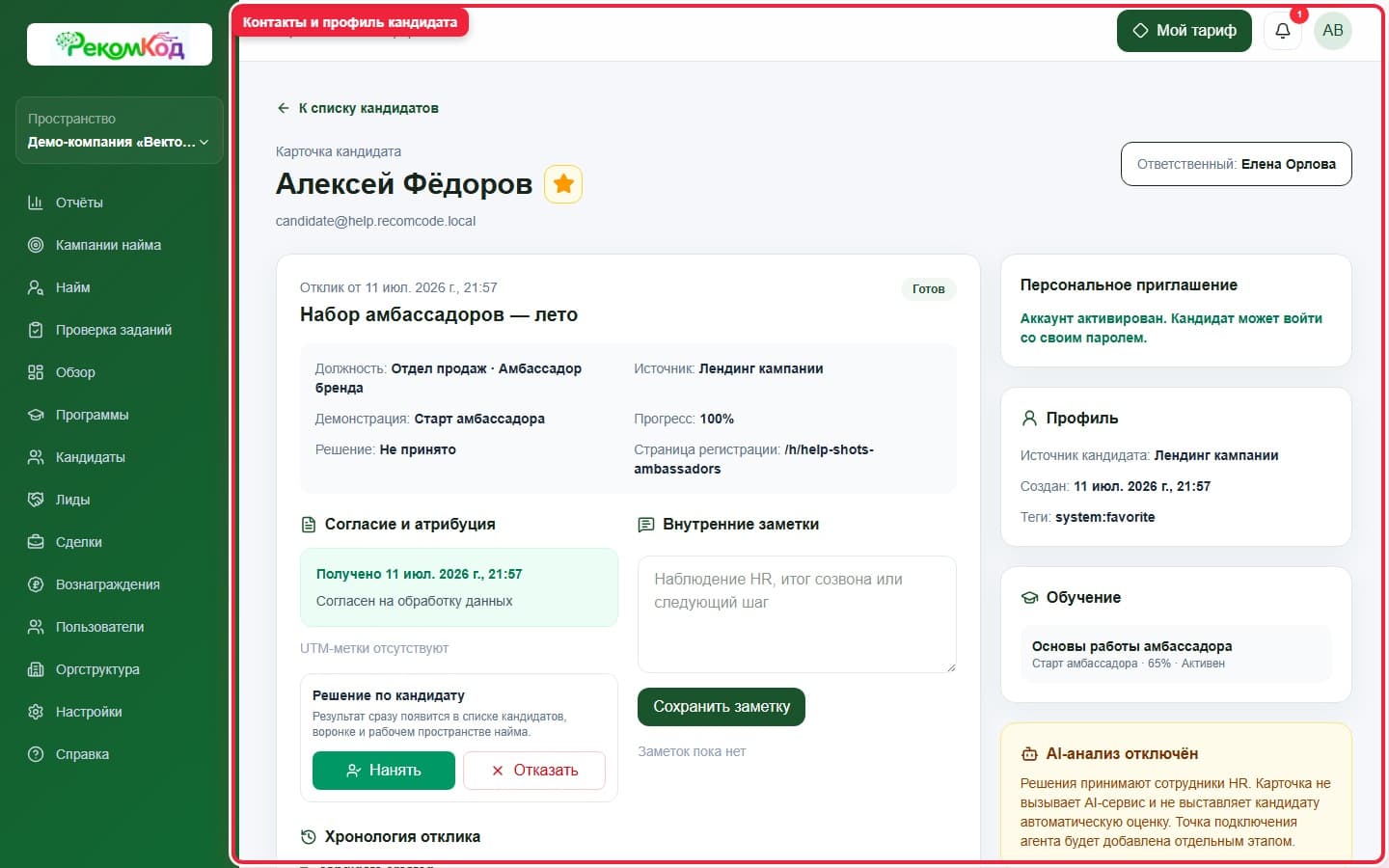Click the Отказать button
1389x868 pixels.
pyautogui.click(x=534, y=771)
